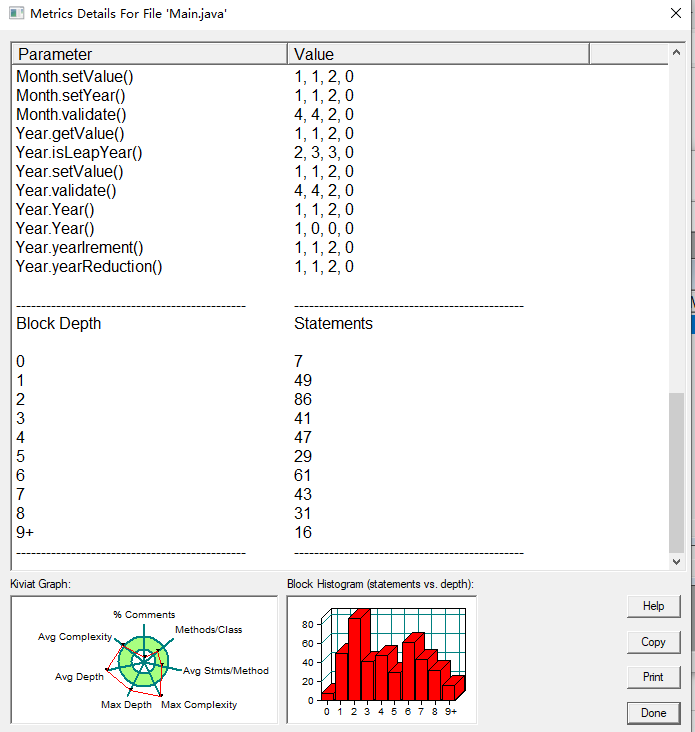Click the statements value 49
This screenshot has height=732, width=695.
pyautogui.click(x=303, y=380)
